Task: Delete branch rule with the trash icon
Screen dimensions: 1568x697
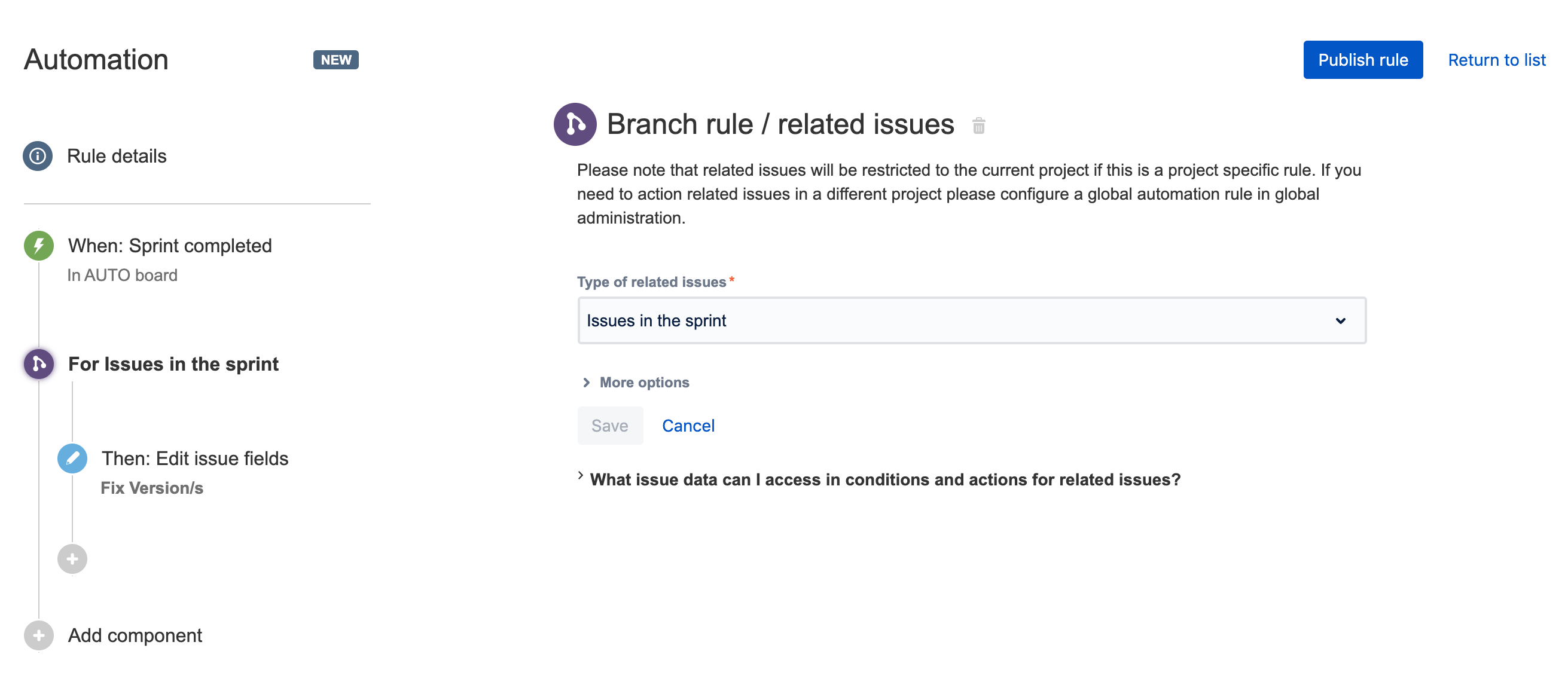Action: pyautogui.click(x=978, y=126)
